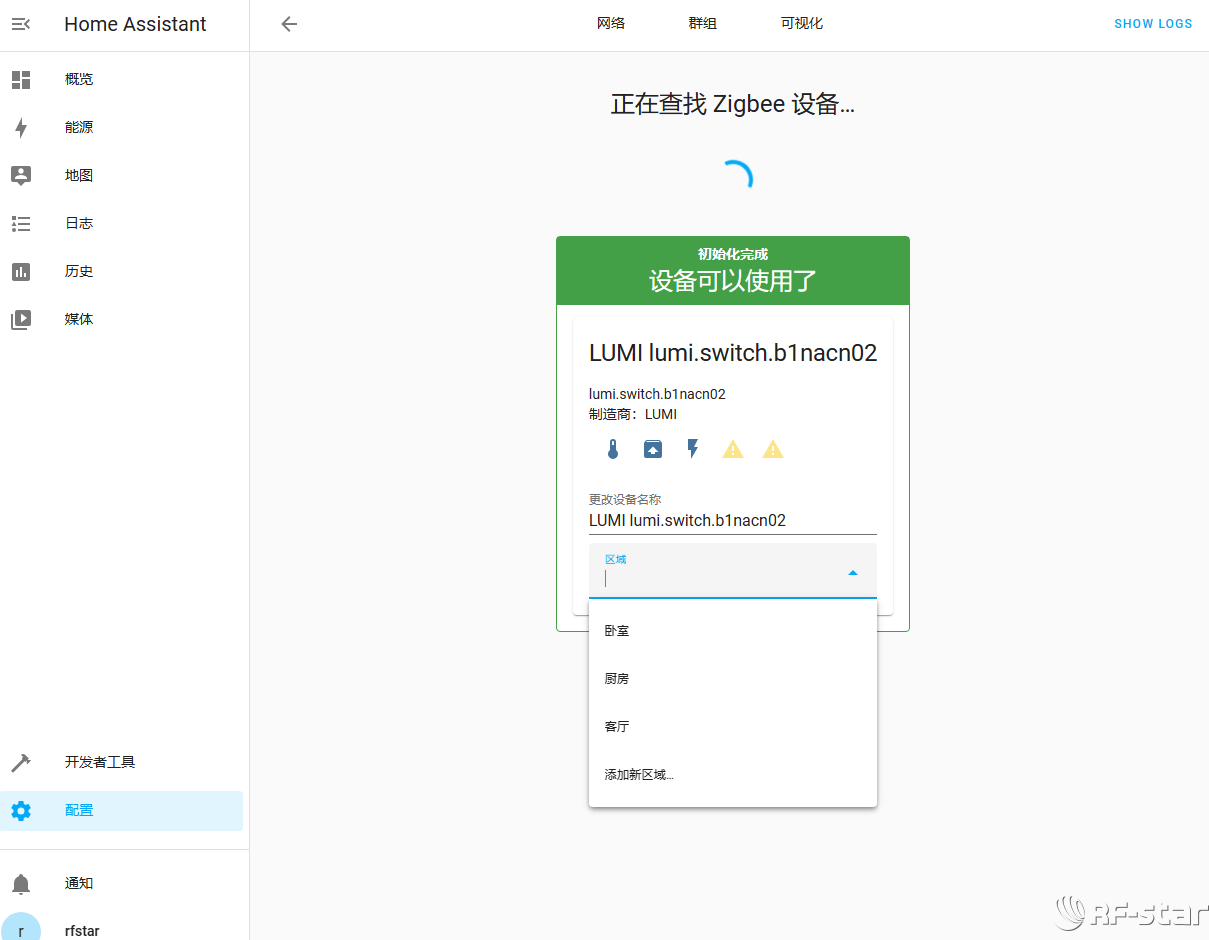This screenshot has width=1209, height=940.
Task: Switch to the 网络 tab
Action: pyautogui.click(x=611, y=24)
